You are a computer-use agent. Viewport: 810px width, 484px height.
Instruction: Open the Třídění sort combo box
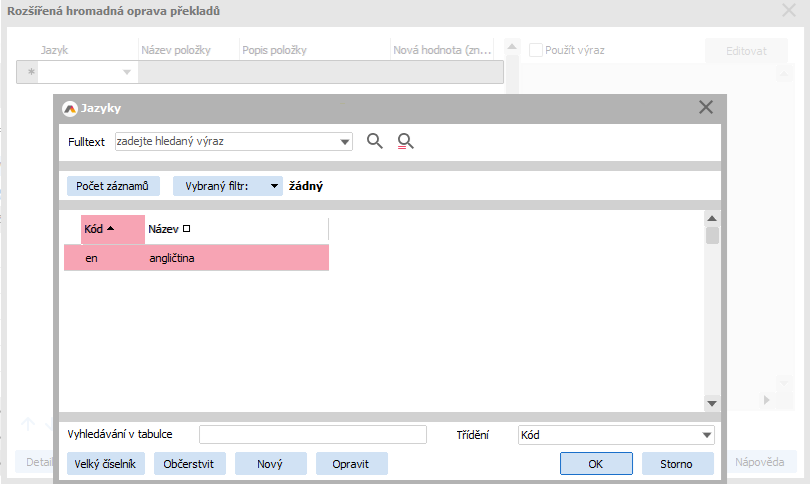[707, 435]
